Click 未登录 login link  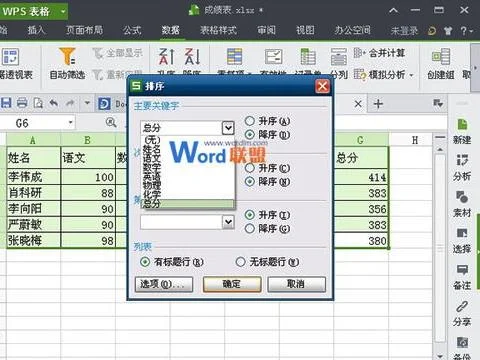click(x=404, y=31)
